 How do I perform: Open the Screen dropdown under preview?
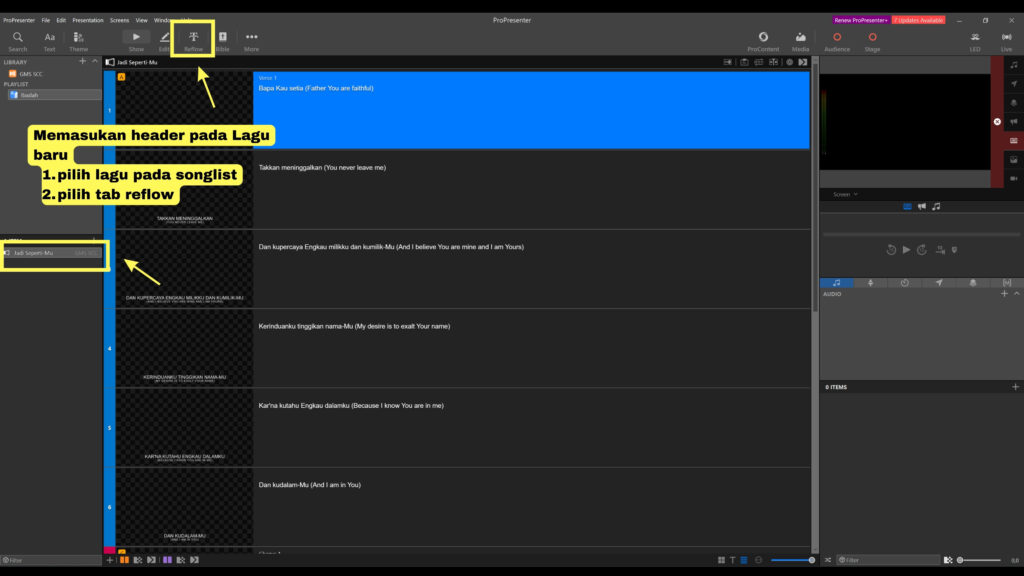coord(845,194)
